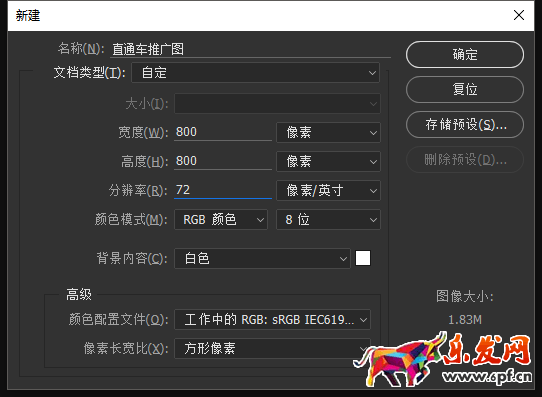This screenshot has width=542, height=397.
Task: Open the 背景内容 dropdown showing 白色
Action: [x=262, y=258]
